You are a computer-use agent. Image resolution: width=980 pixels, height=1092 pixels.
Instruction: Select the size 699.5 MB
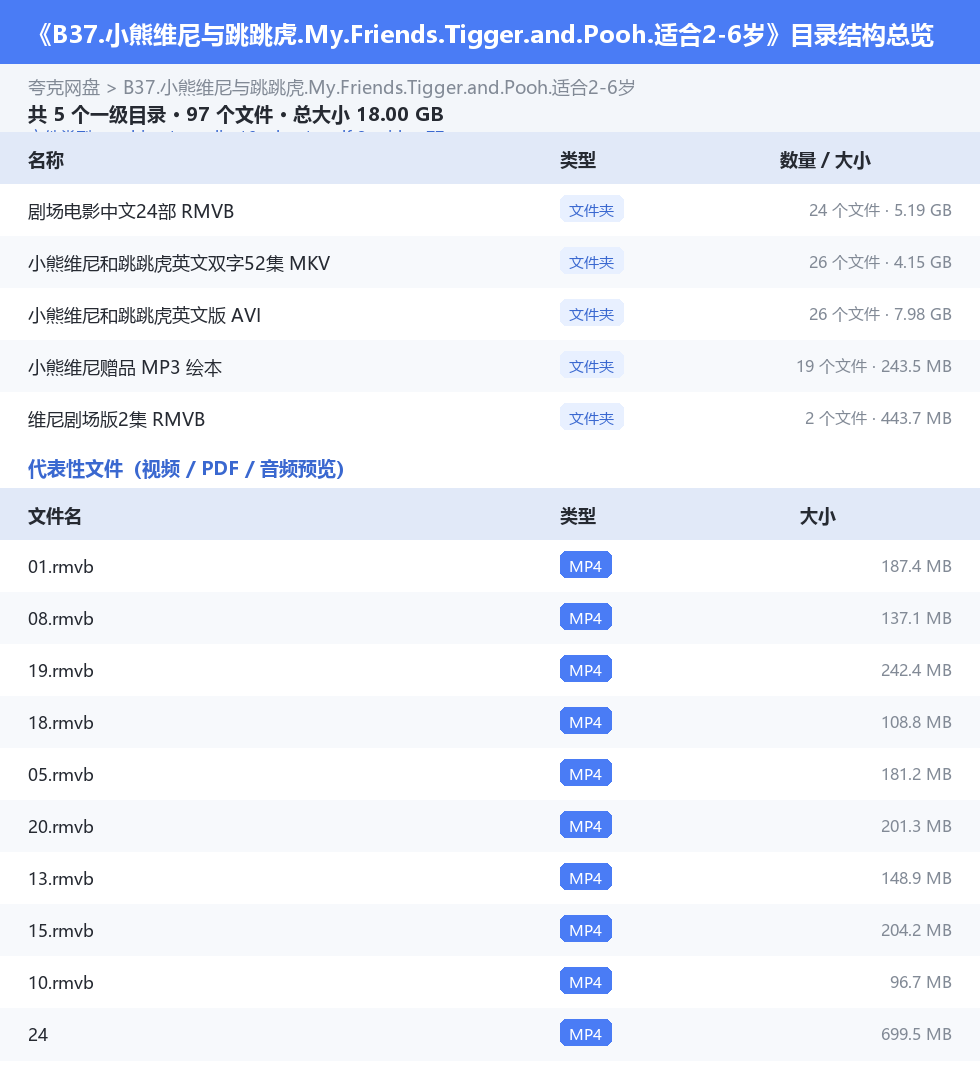[x=916, y=1034]
